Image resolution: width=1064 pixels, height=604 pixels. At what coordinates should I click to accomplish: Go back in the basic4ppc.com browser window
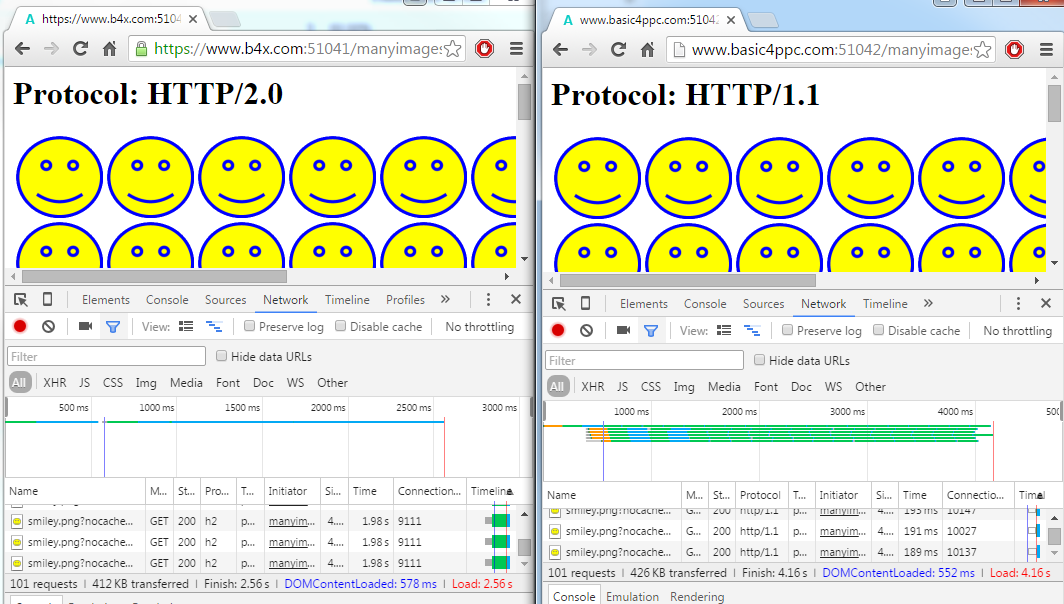pyautogui.click(x=560, y=50)
